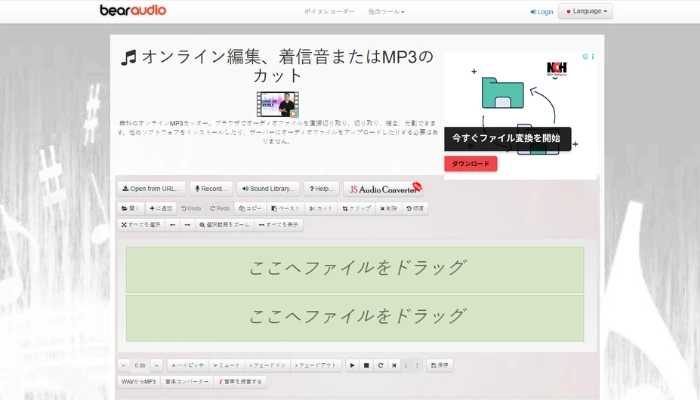Open the Language dropdown
700x400 pixels.
[x=585, y=11]
